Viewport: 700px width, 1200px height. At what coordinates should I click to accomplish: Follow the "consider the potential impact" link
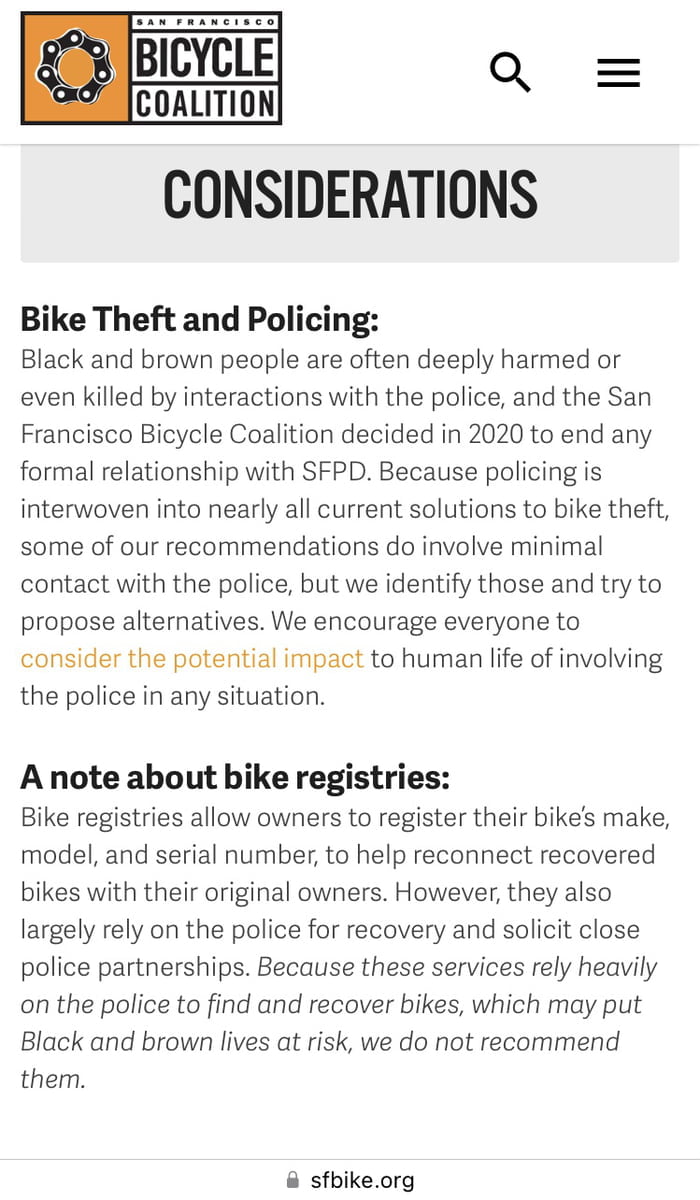click(192, 659)
